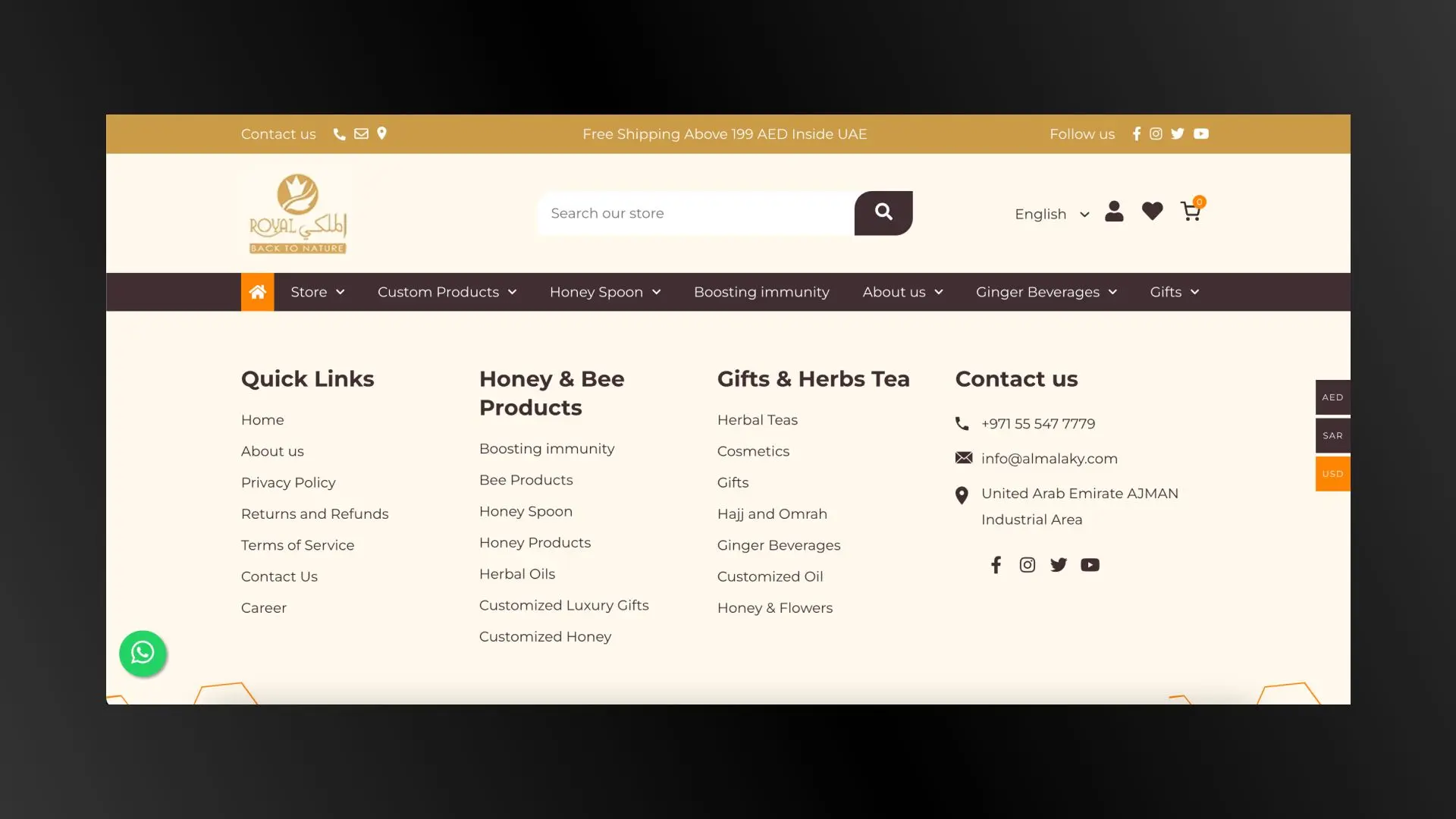The width and height of the screenshot is (1456, 819).
Task: Switch currency to AED
Action: (x=1332, y=397)
